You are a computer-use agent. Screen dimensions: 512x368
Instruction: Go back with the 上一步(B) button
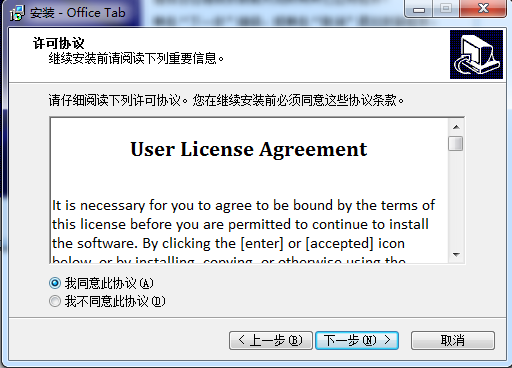271,340
